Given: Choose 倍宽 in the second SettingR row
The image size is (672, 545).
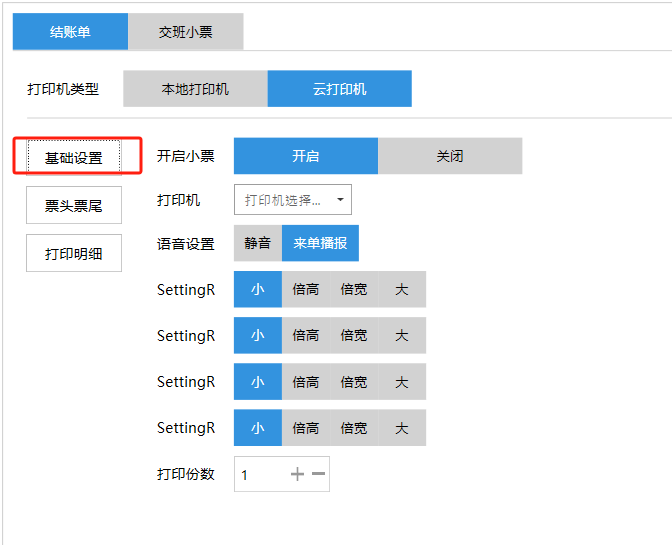Looking at the screenshot, I should pyautogui.click(x=354, y=336).
